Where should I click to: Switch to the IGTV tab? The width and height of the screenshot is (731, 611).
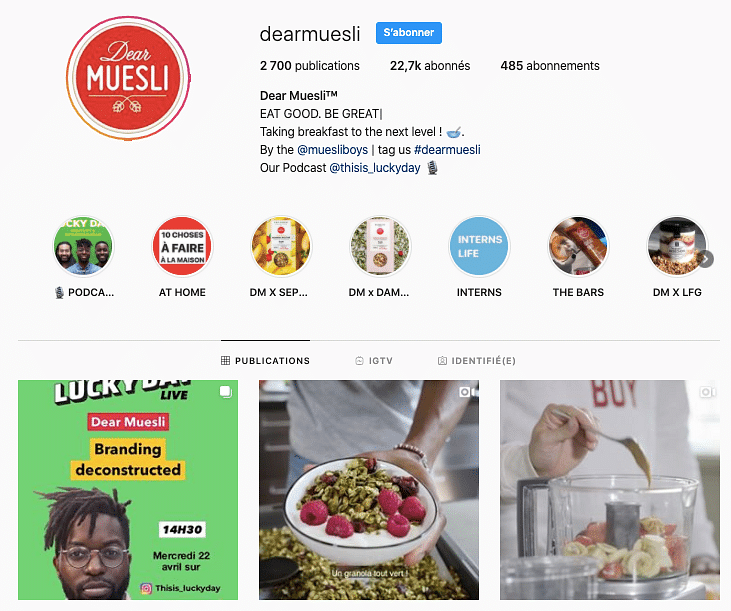[374, 361]
